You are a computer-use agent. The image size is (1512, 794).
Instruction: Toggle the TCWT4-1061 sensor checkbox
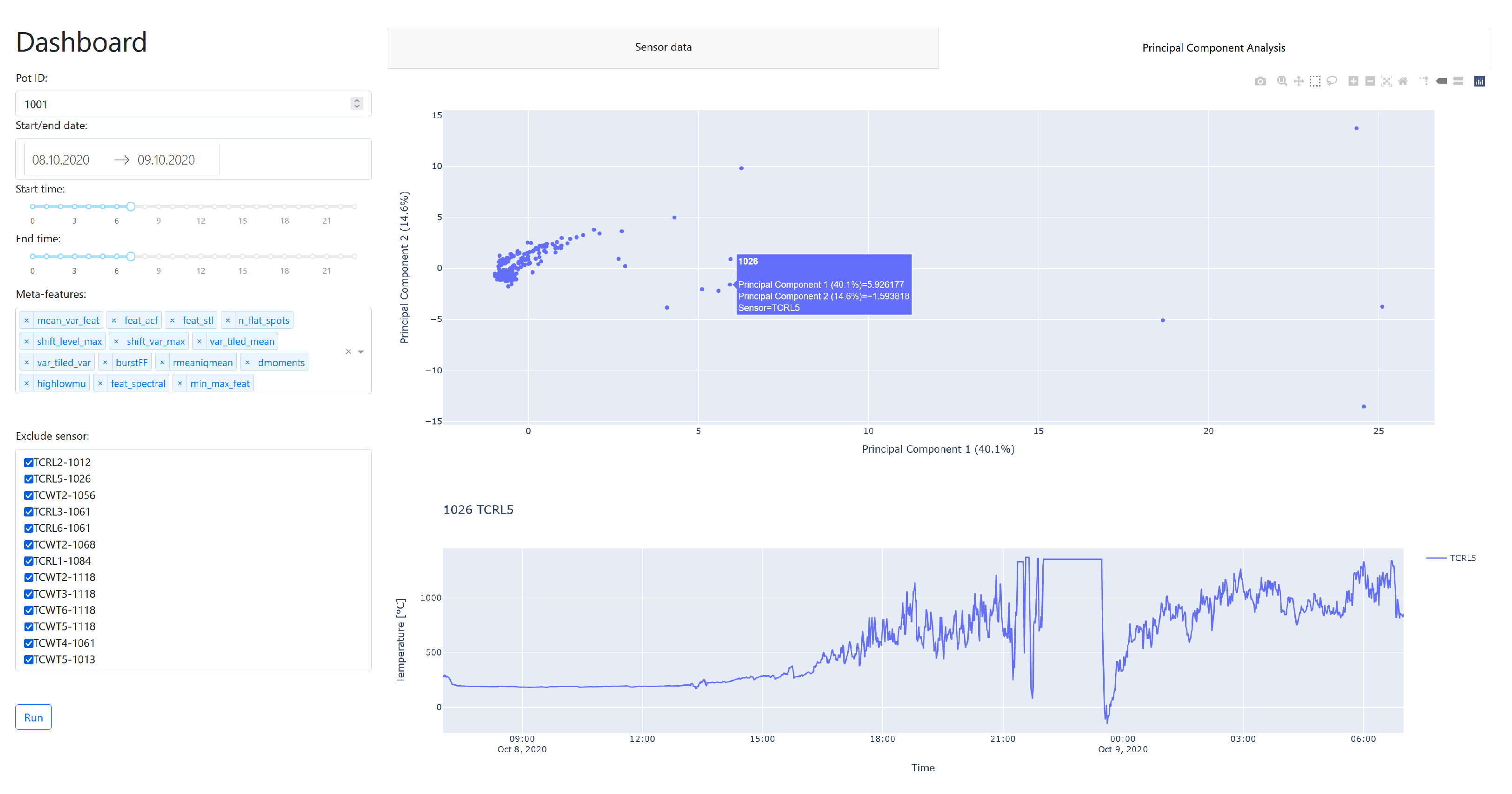click(x=28, y=643)
